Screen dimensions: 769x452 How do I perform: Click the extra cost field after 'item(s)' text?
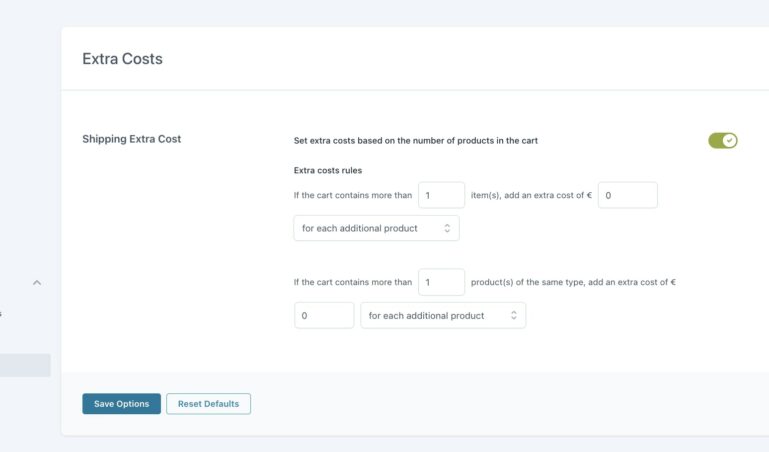(627, 195)
